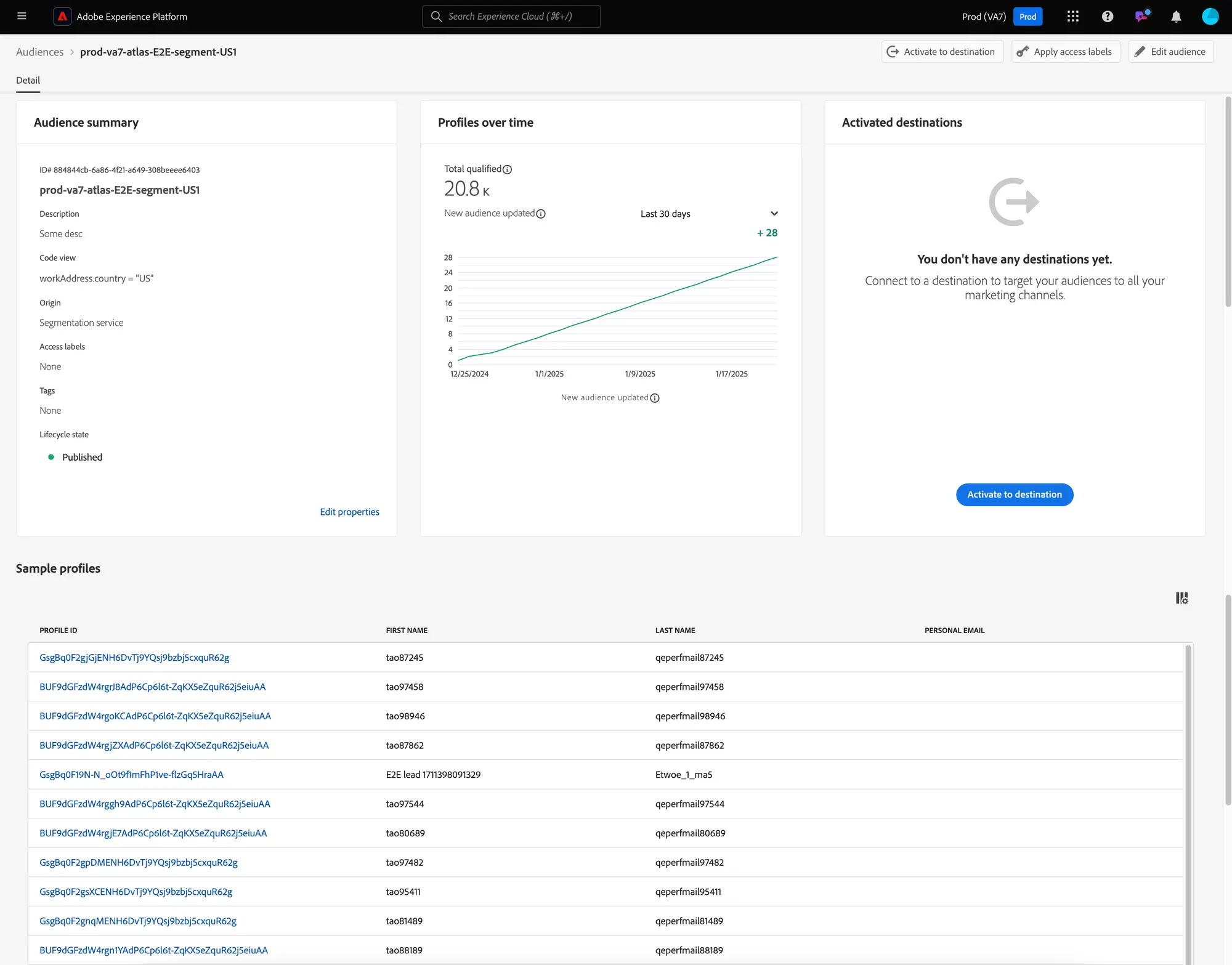Open the Help question mark icon

tap(1108, 17)
